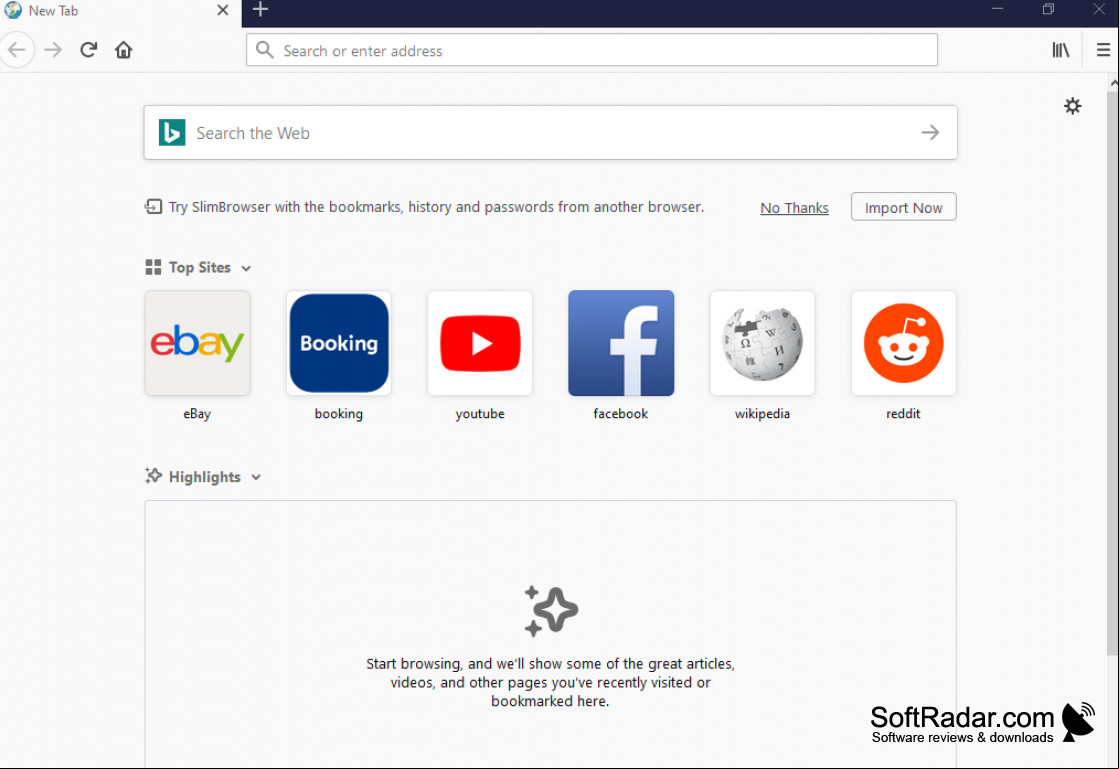Image resolution: width=1119 pixels, height=769 pixels.
Task: Click the booking label text
Action: tap(339, 414)
